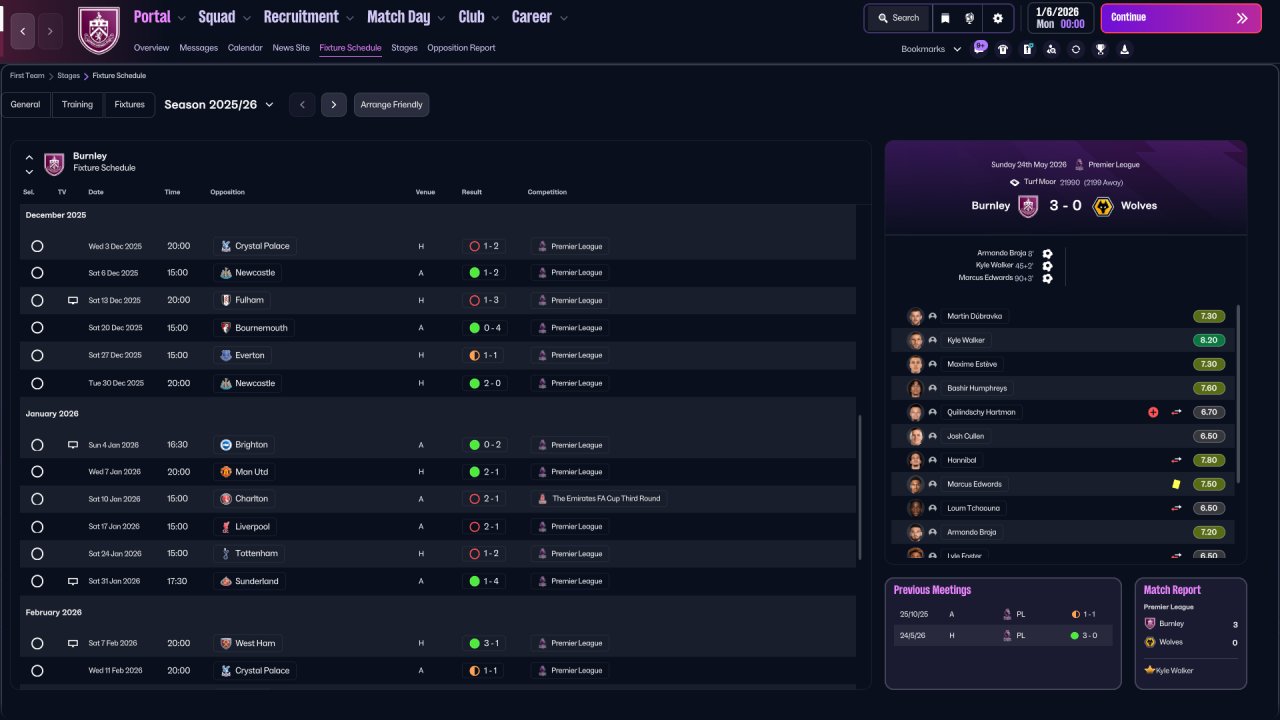This screenshot has width=1280, height=720.
Task: Click Marcus Edwards' yellow card icon
Action: 1176,484
